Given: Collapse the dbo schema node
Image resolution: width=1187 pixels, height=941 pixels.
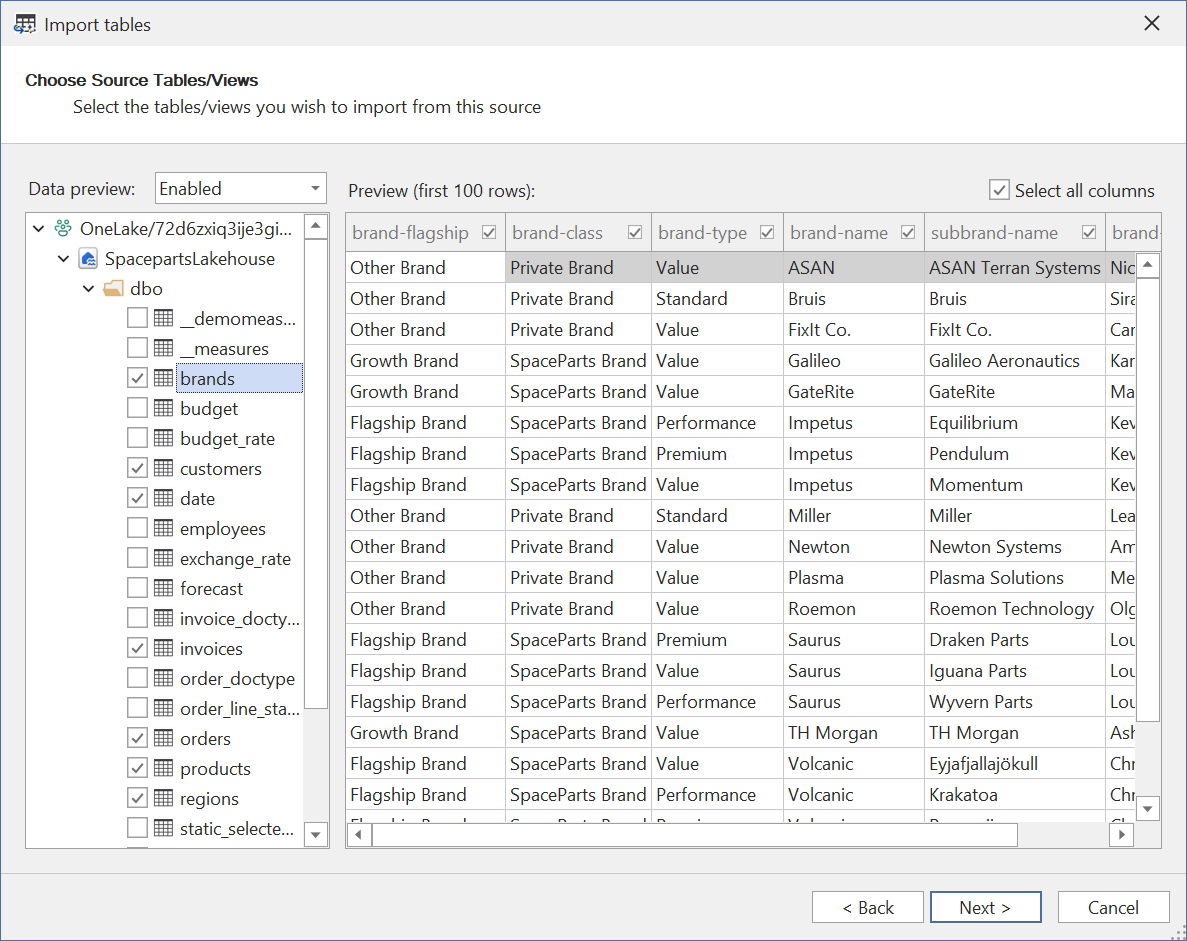Looking at the screenshot, I should pos(88,288).
